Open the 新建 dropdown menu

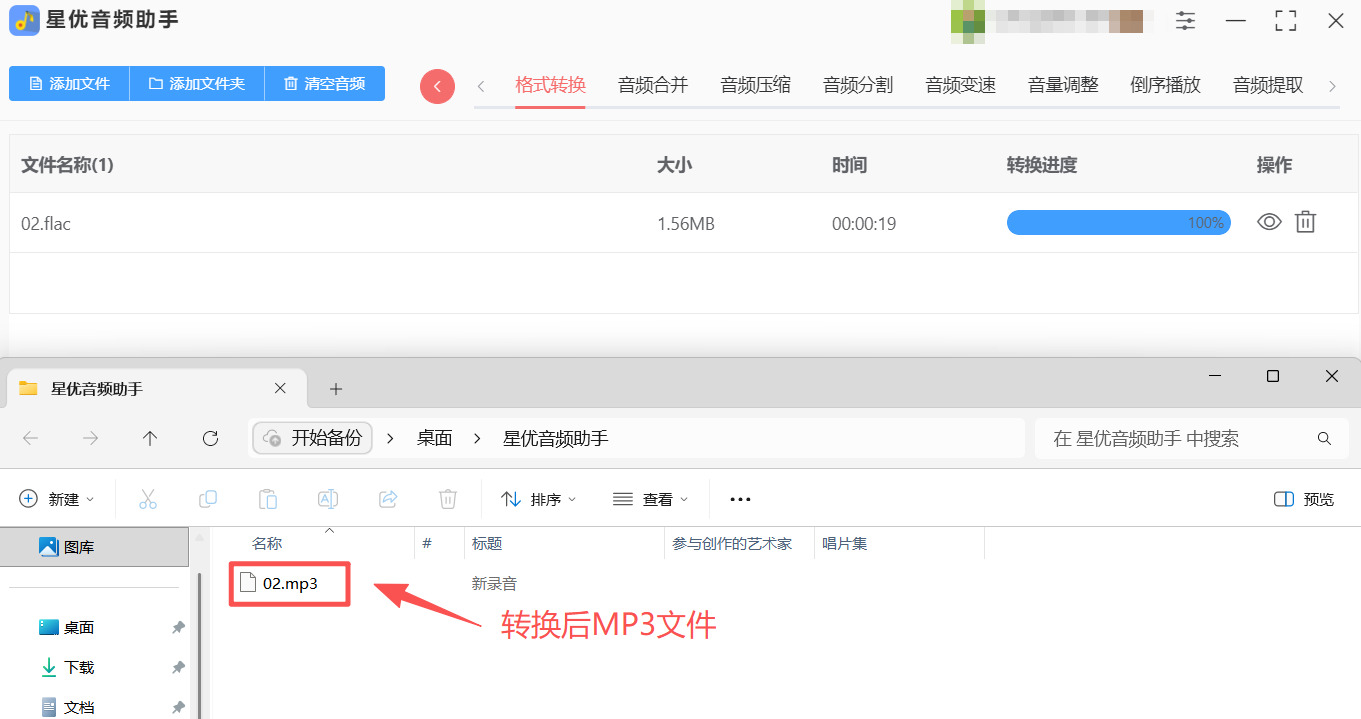[57, 499]
